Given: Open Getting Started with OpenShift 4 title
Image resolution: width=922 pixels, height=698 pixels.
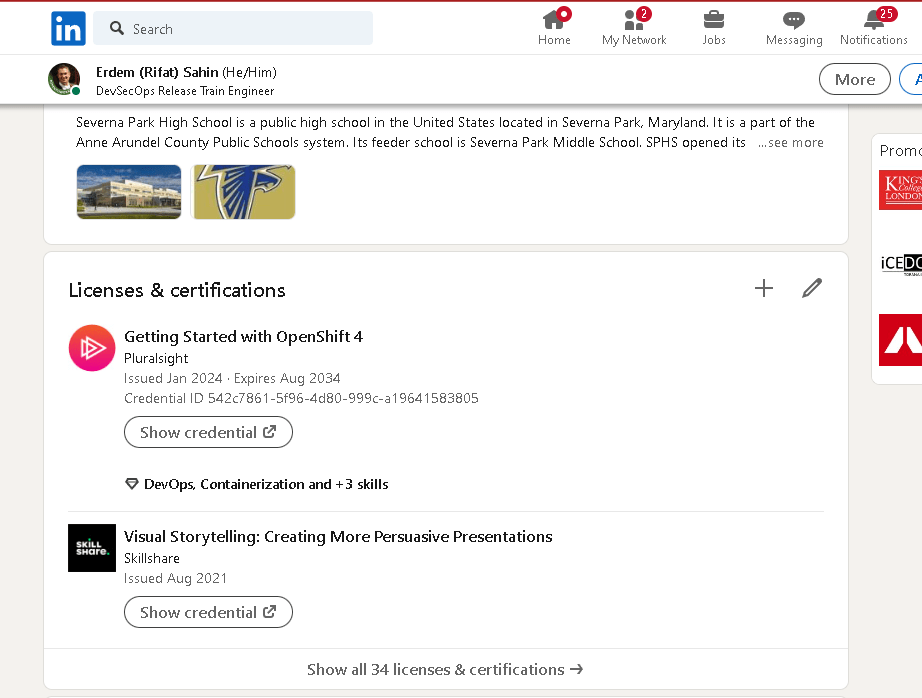Looking at the screenshot, I should tap(243, 336).
